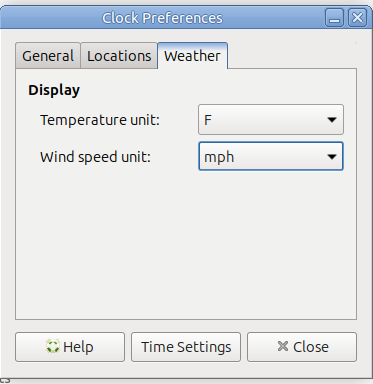Open the Temperature unit combo box

coord(271,120)
